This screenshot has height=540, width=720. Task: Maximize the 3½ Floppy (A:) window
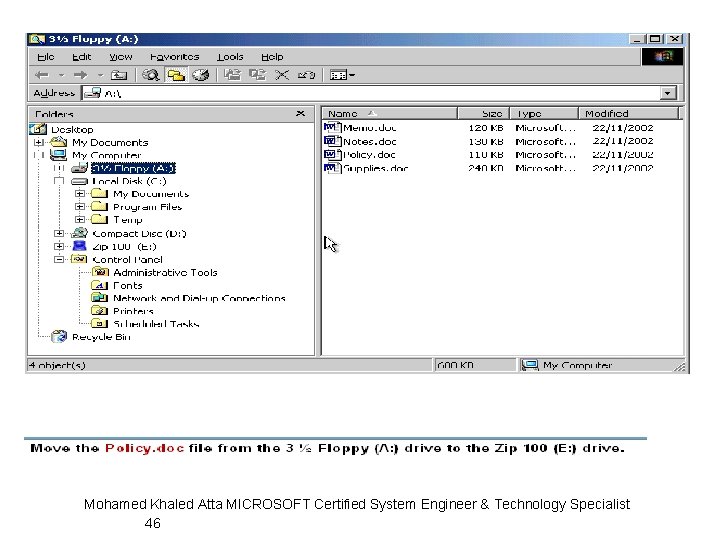tap(655, 39)
